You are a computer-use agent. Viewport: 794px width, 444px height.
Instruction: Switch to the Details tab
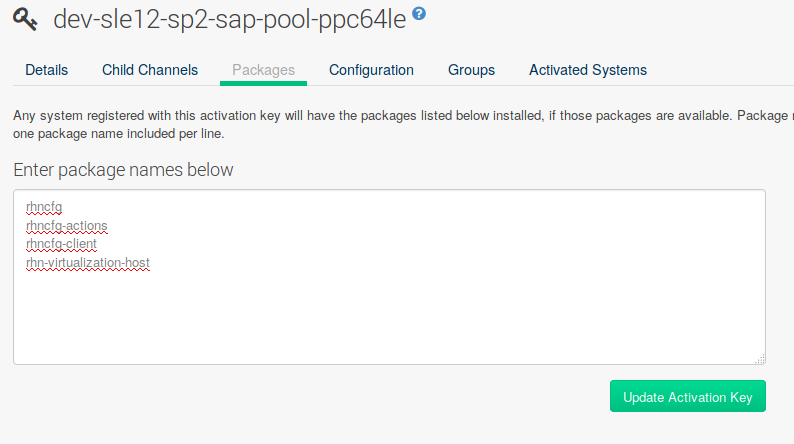click(x=47, y=70)
